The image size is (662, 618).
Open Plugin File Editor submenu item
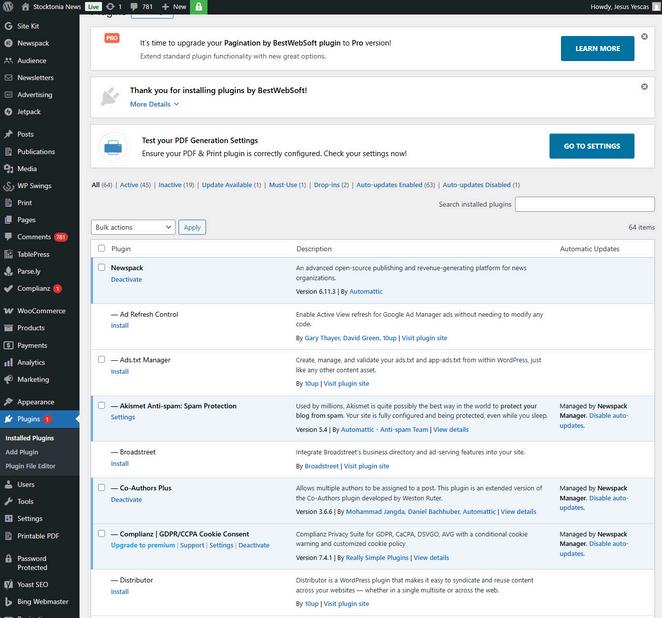[30, 466]
